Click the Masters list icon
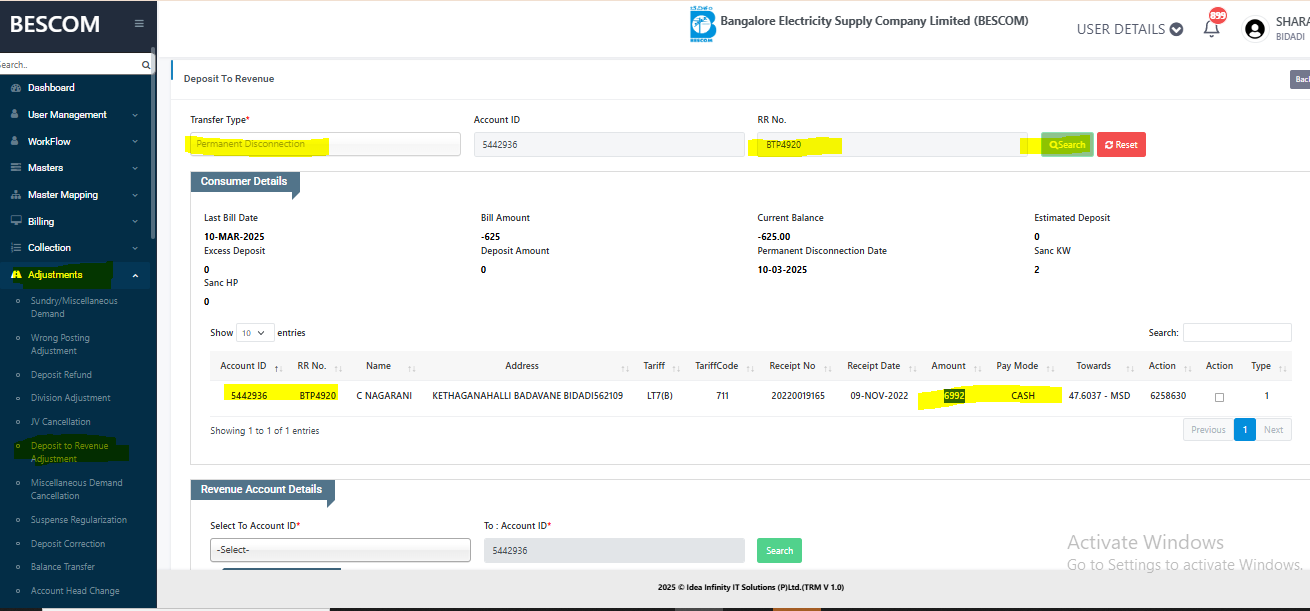Screen dimensions: 1310x611 pyautogui.click(x=16, y=168)
